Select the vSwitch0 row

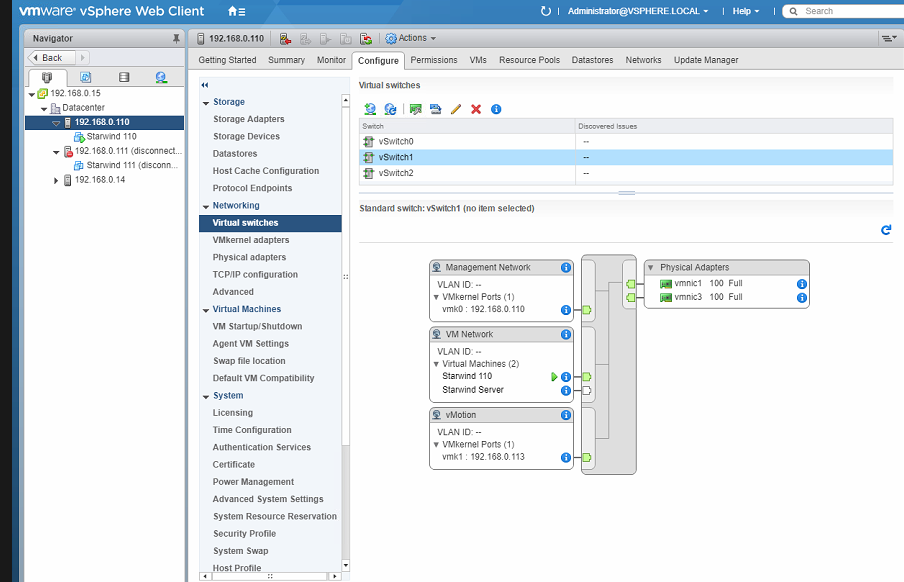click(626, 141)
